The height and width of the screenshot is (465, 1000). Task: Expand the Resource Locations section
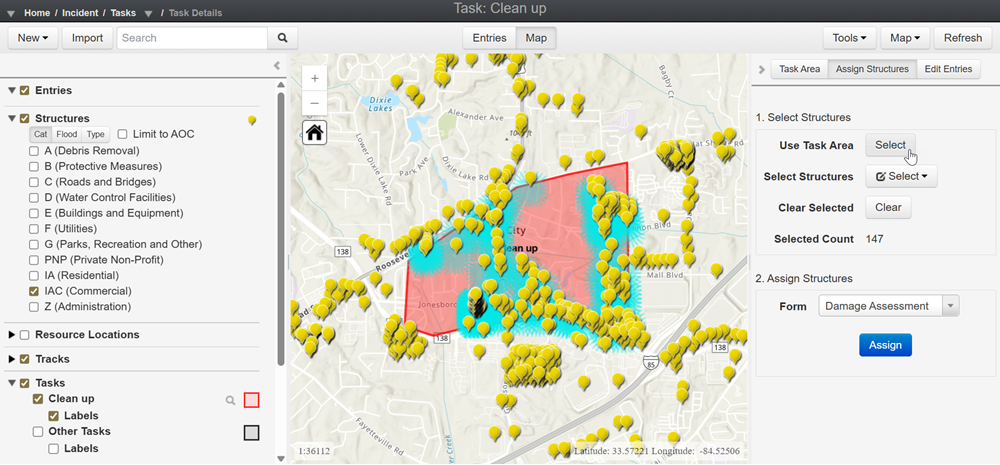(11, 335)
